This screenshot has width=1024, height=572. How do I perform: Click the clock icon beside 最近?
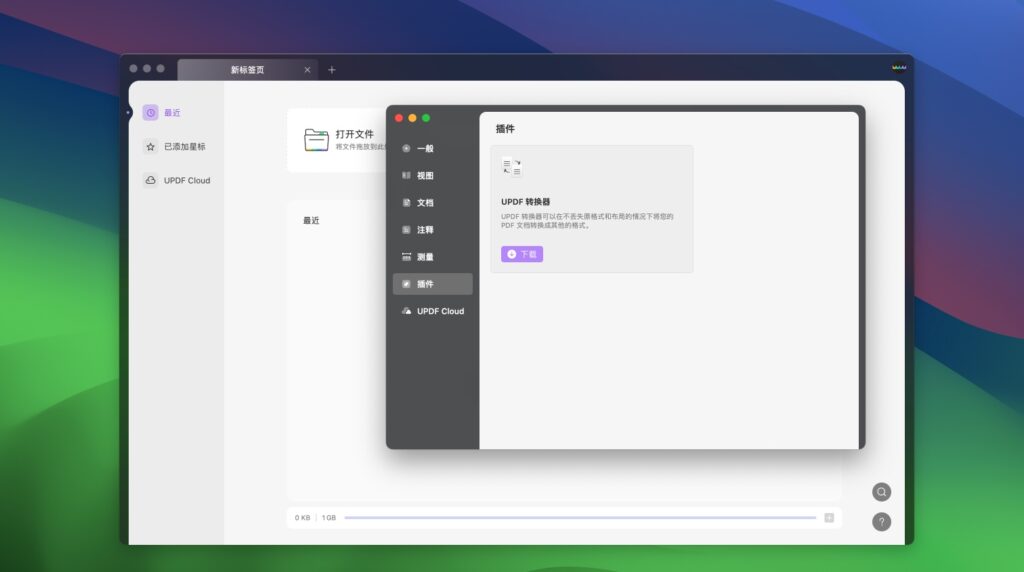coord(150,113)
